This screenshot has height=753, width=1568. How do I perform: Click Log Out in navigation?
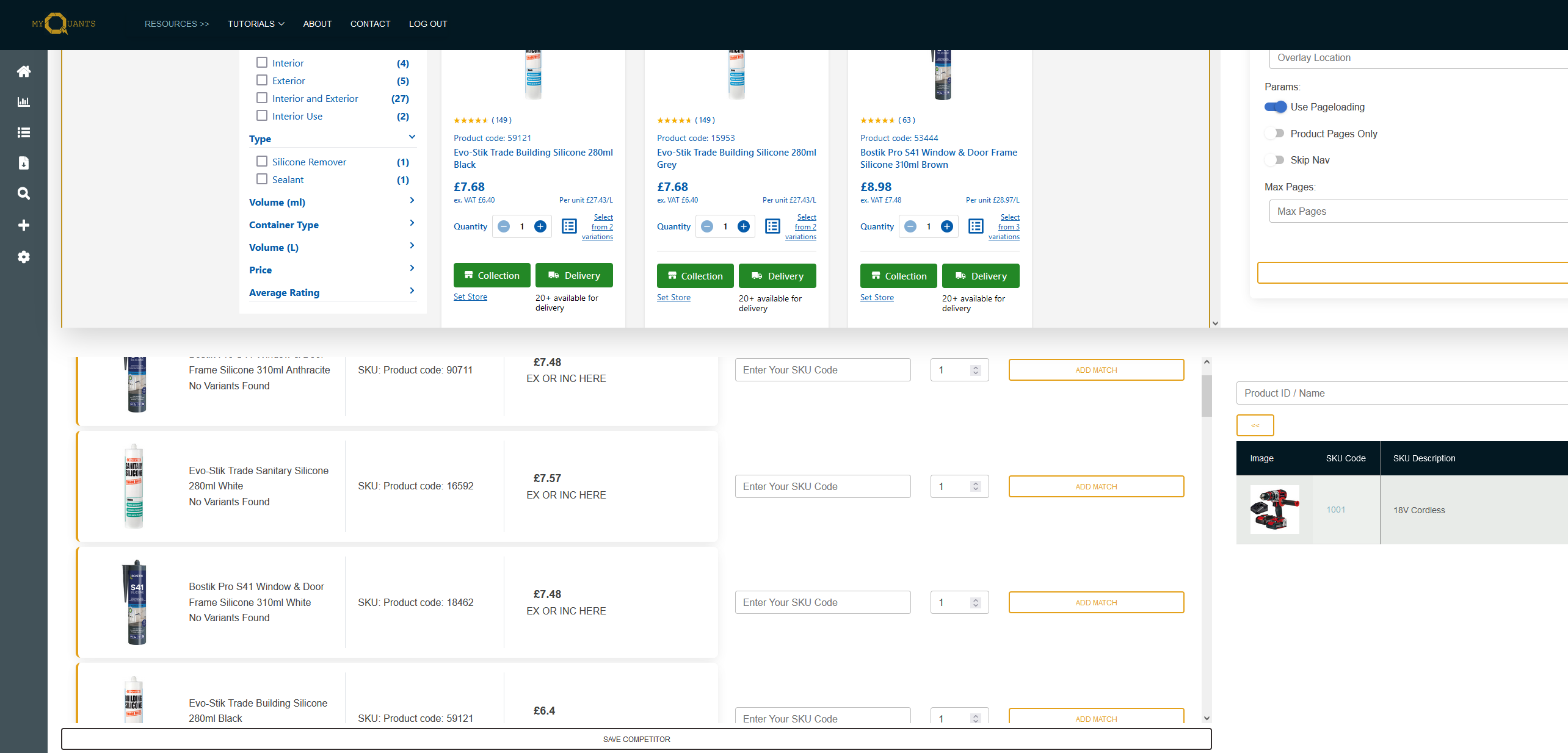point(428,24)
